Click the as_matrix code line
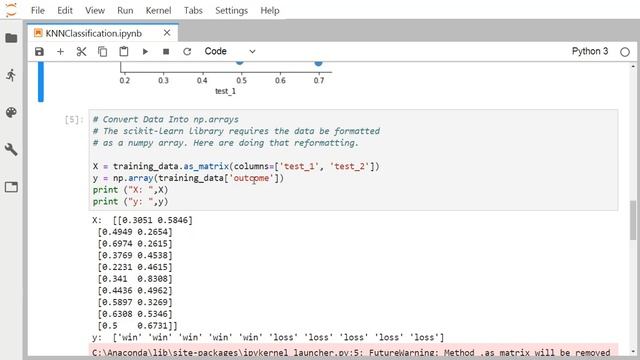The height and width of the screenshot is (360, 640). pyautogui.click(x=236, y=166)
